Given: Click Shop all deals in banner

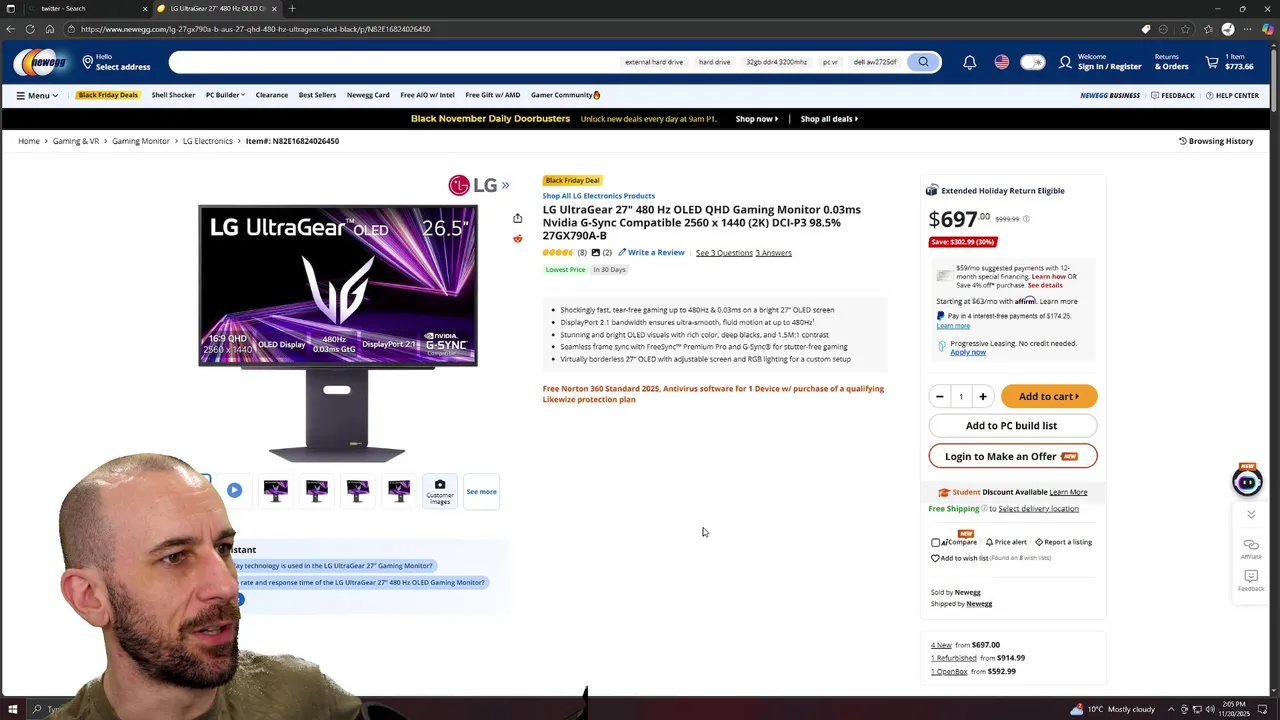Looking at the screenshot, I should coord(829,119).
